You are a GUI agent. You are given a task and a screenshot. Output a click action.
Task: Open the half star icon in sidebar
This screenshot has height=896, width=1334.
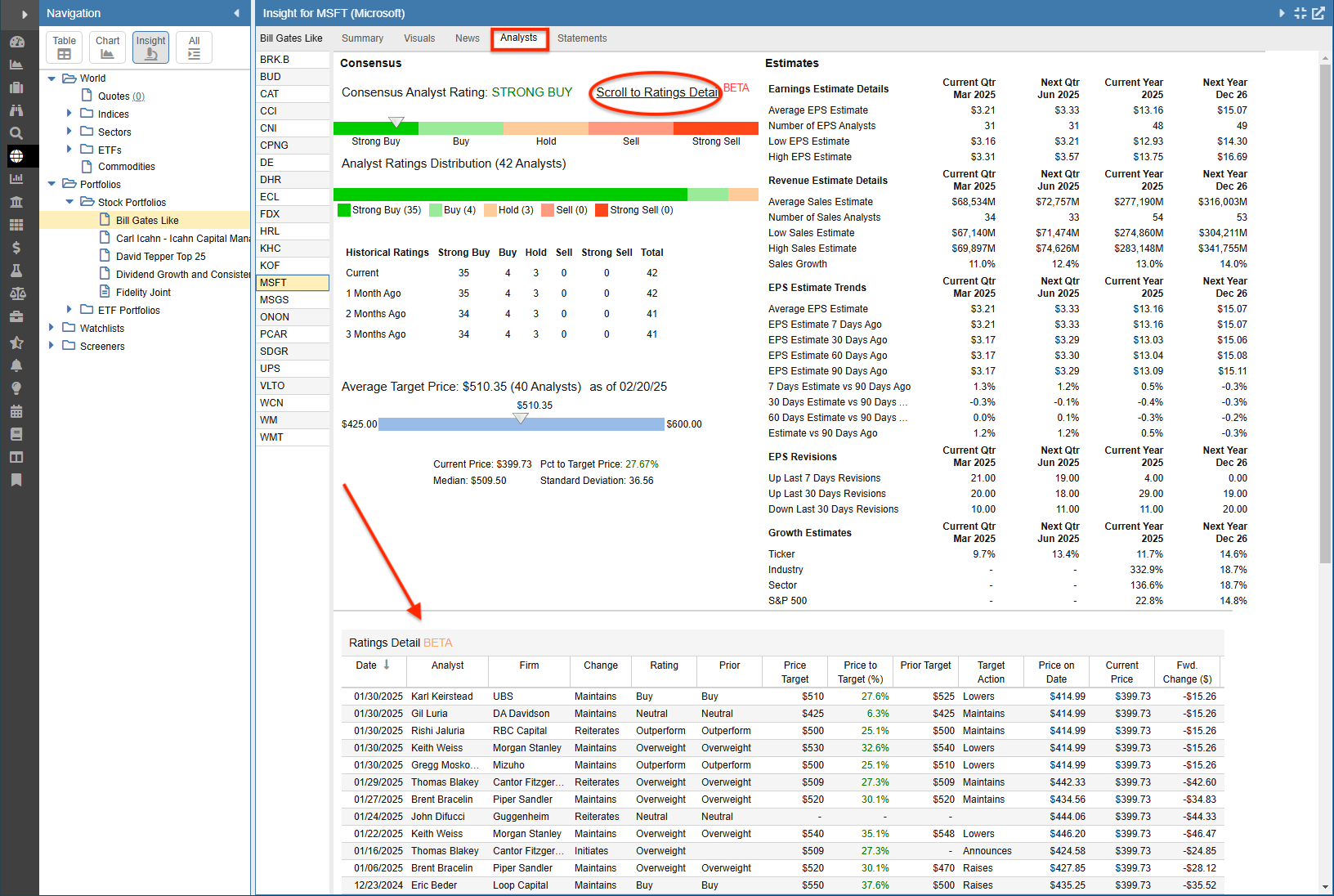pyautogui.click(x=16, y=343)
